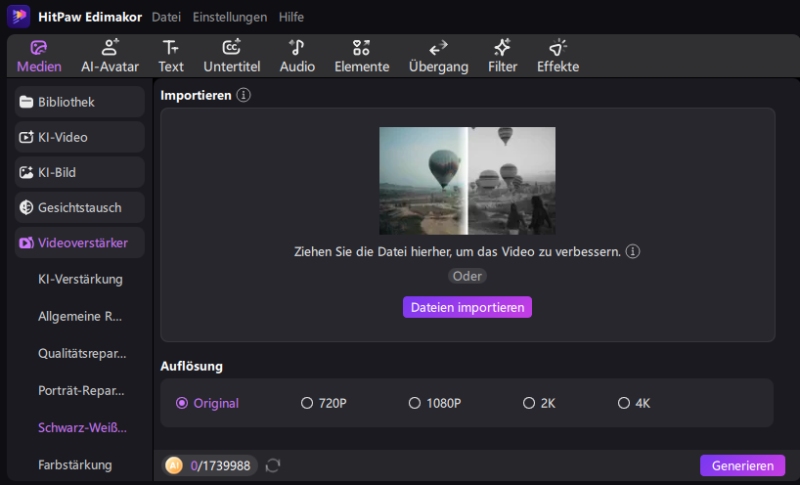Image resolution: width=800 pixels, height=485 pixels.
Task: Select KI-Verstärkung in the sidebar
Action: (x=80, y=279)
